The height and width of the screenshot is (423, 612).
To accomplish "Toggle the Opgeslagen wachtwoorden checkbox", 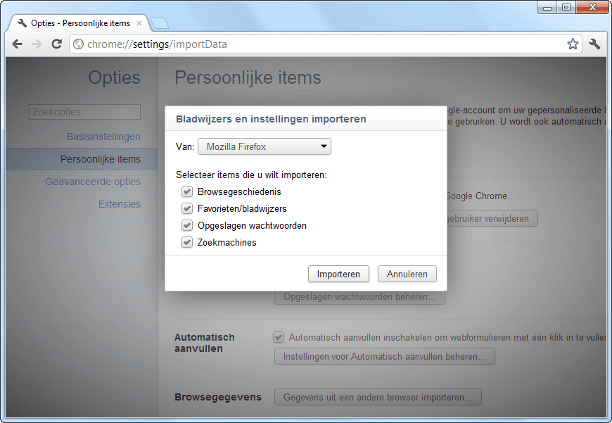I will point(187,226).
